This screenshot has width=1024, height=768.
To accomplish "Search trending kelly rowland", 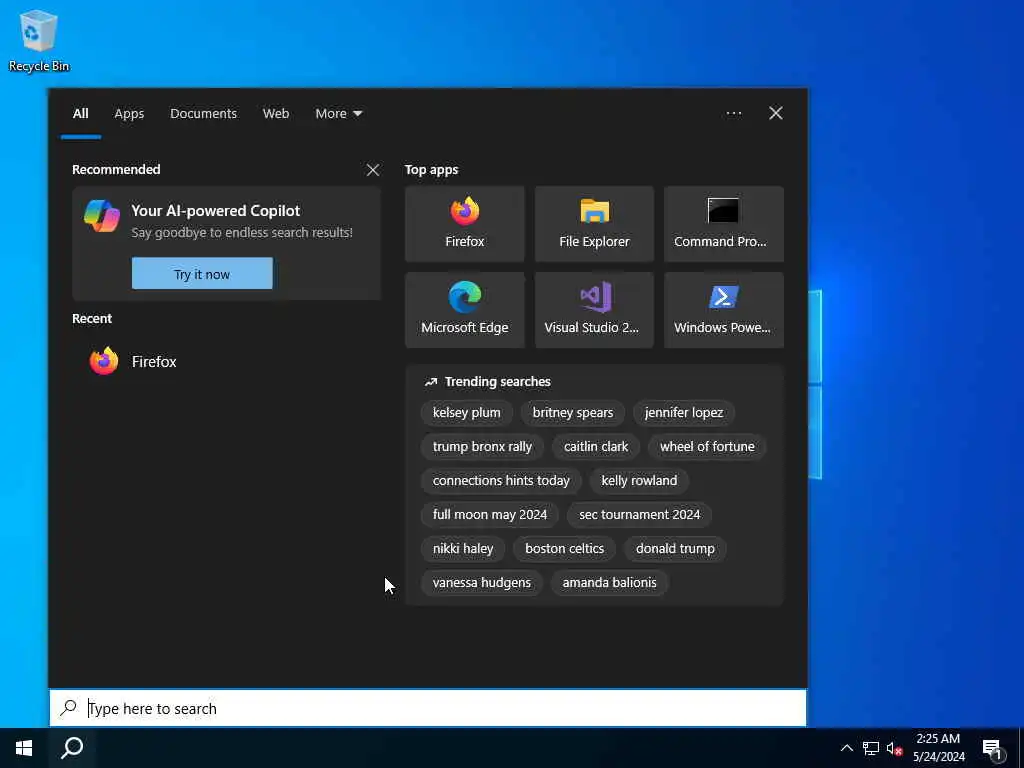I will [639, 481].
